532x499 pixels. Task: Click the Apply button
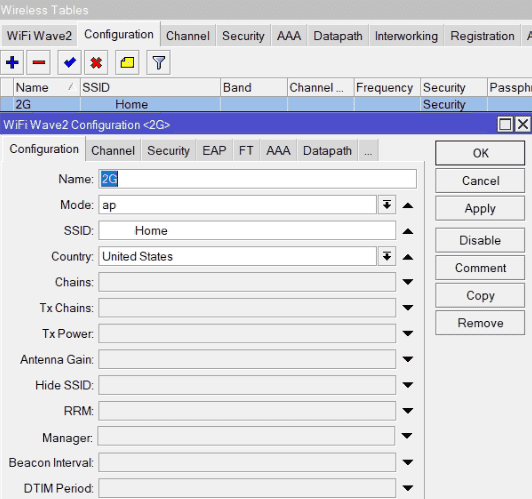point(480,208)
